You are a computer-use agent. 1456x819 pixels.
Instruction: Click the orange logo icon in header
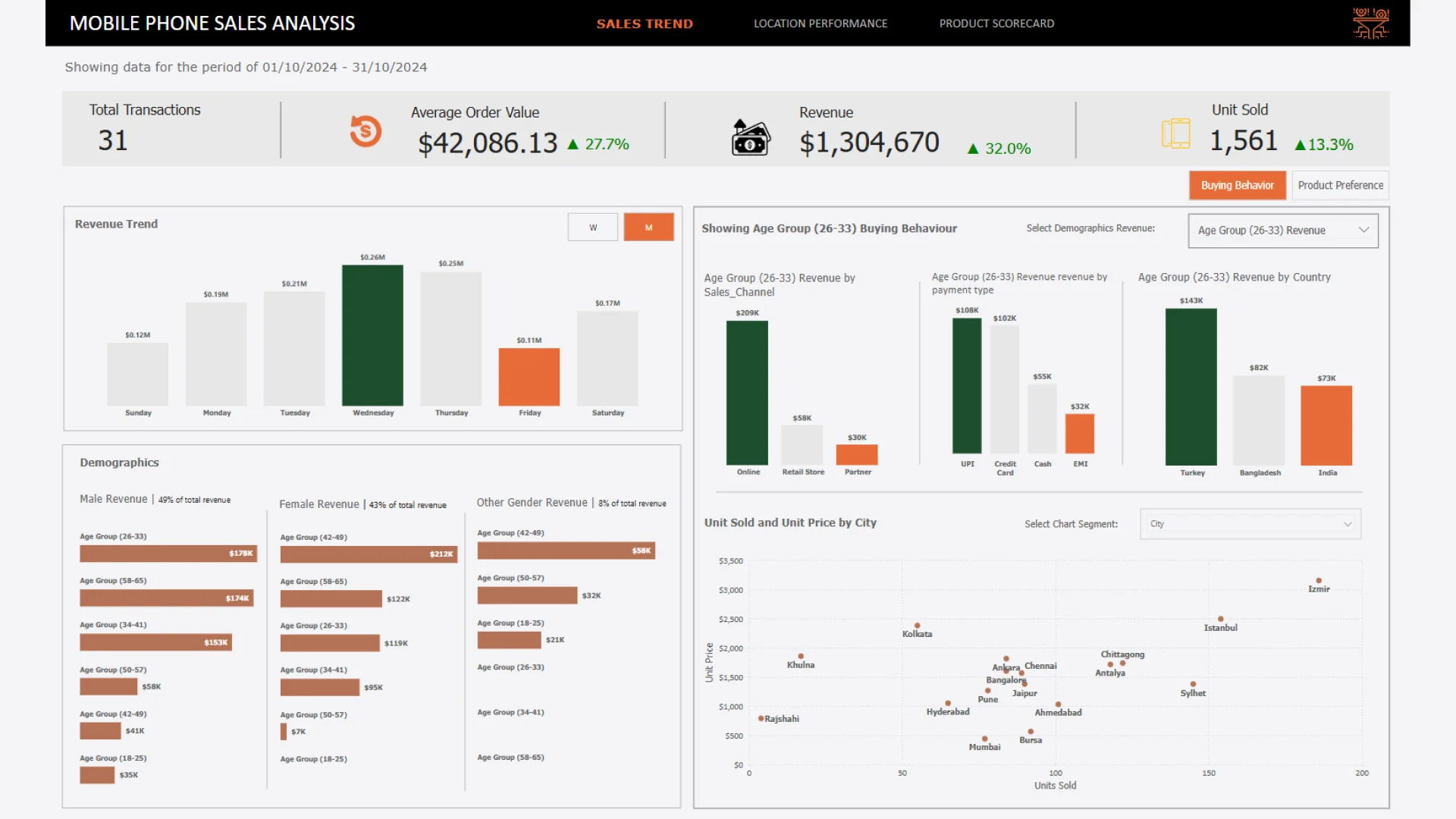[x=1370, y=23]
